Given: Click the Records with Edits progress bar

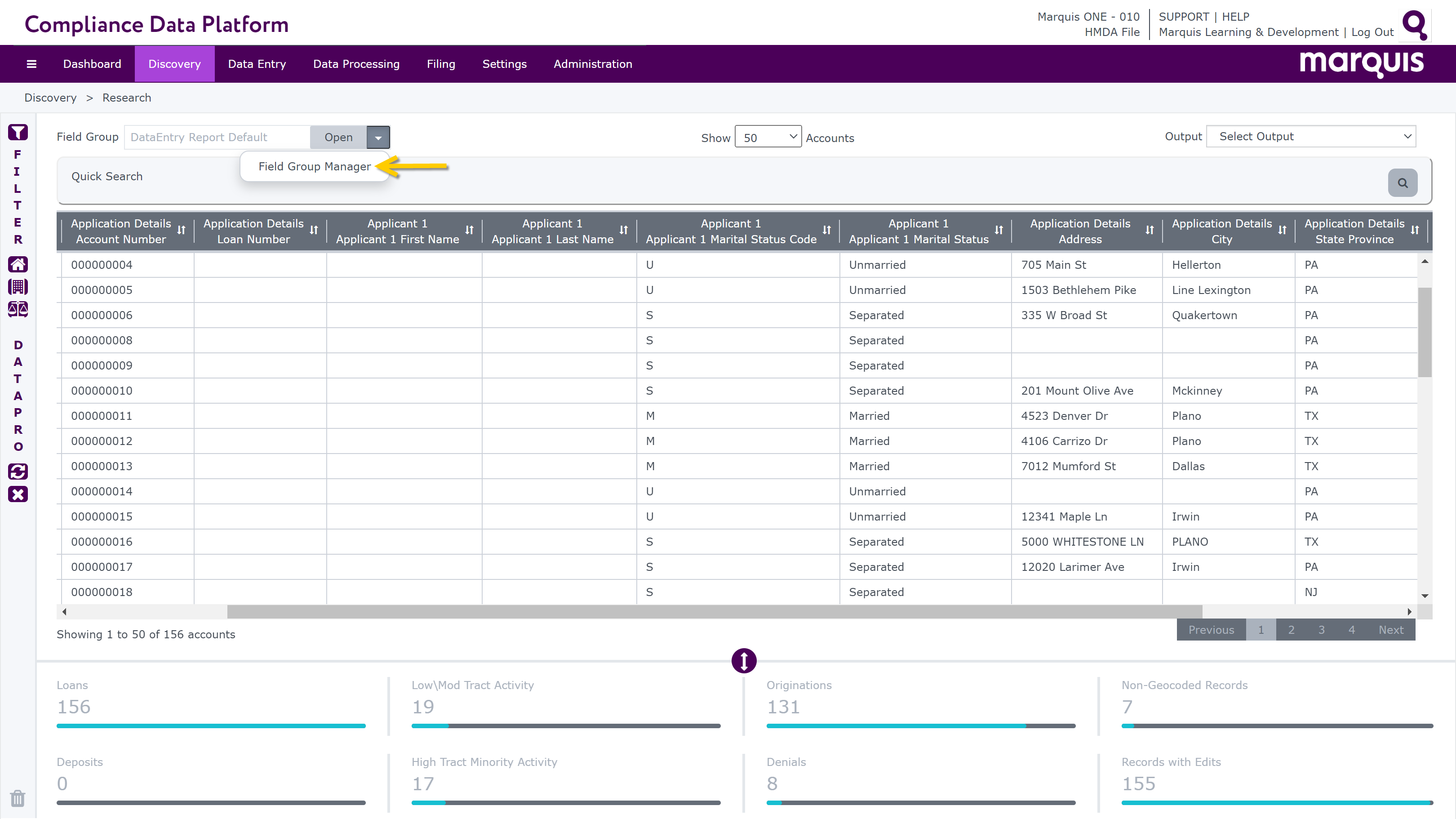Looking at the screenshot, I should pyautogui.click(x=1278, y=803).
